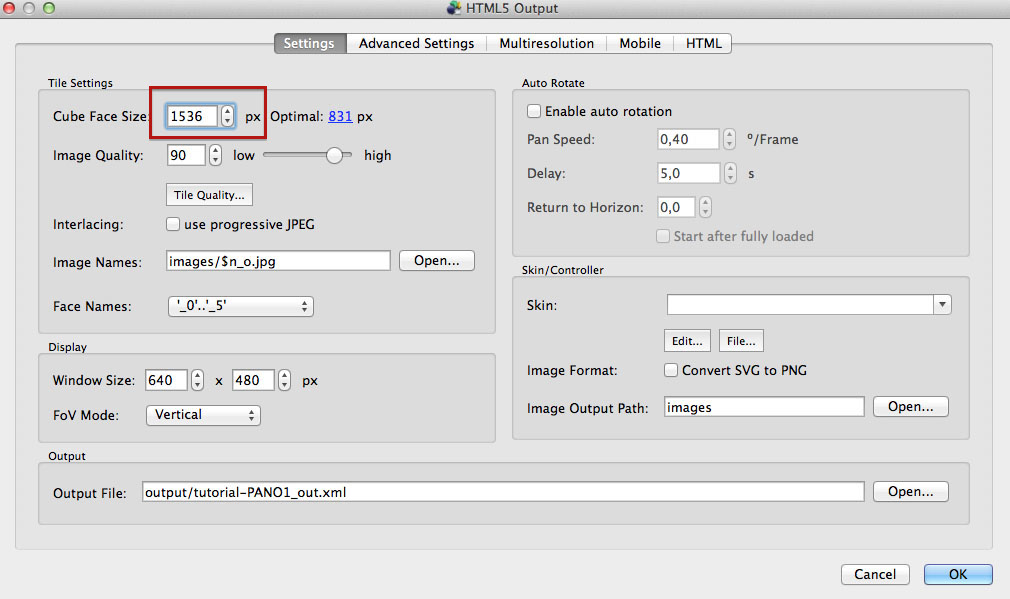
Task: Toggle Convert SVG to PNG checkbox
Action: click(x=671, y=370)
